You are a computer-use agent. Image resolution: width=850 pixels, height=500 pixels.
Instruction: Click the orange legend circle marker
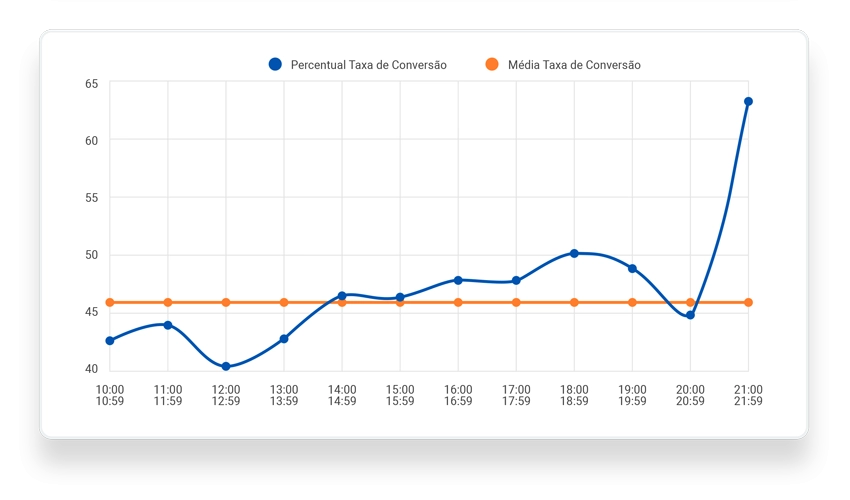491,65
